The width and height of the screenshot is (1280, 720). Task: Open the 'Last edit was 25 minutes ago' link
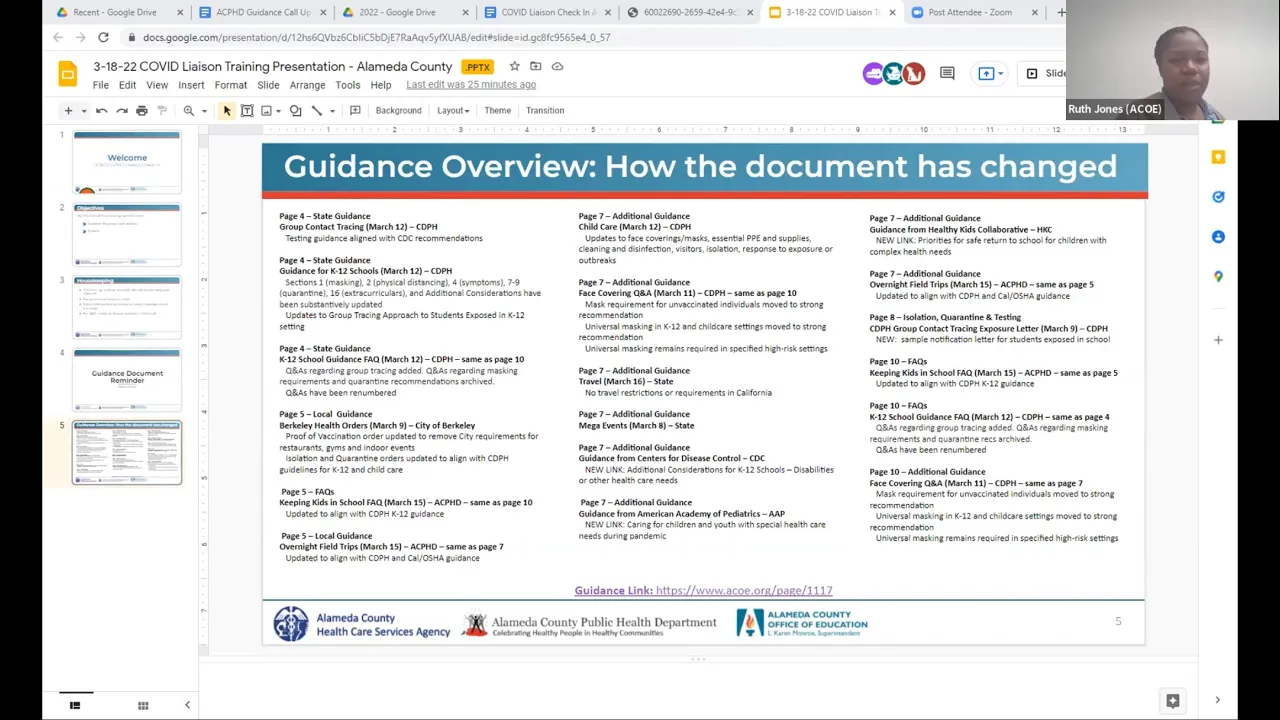point(471,85)
